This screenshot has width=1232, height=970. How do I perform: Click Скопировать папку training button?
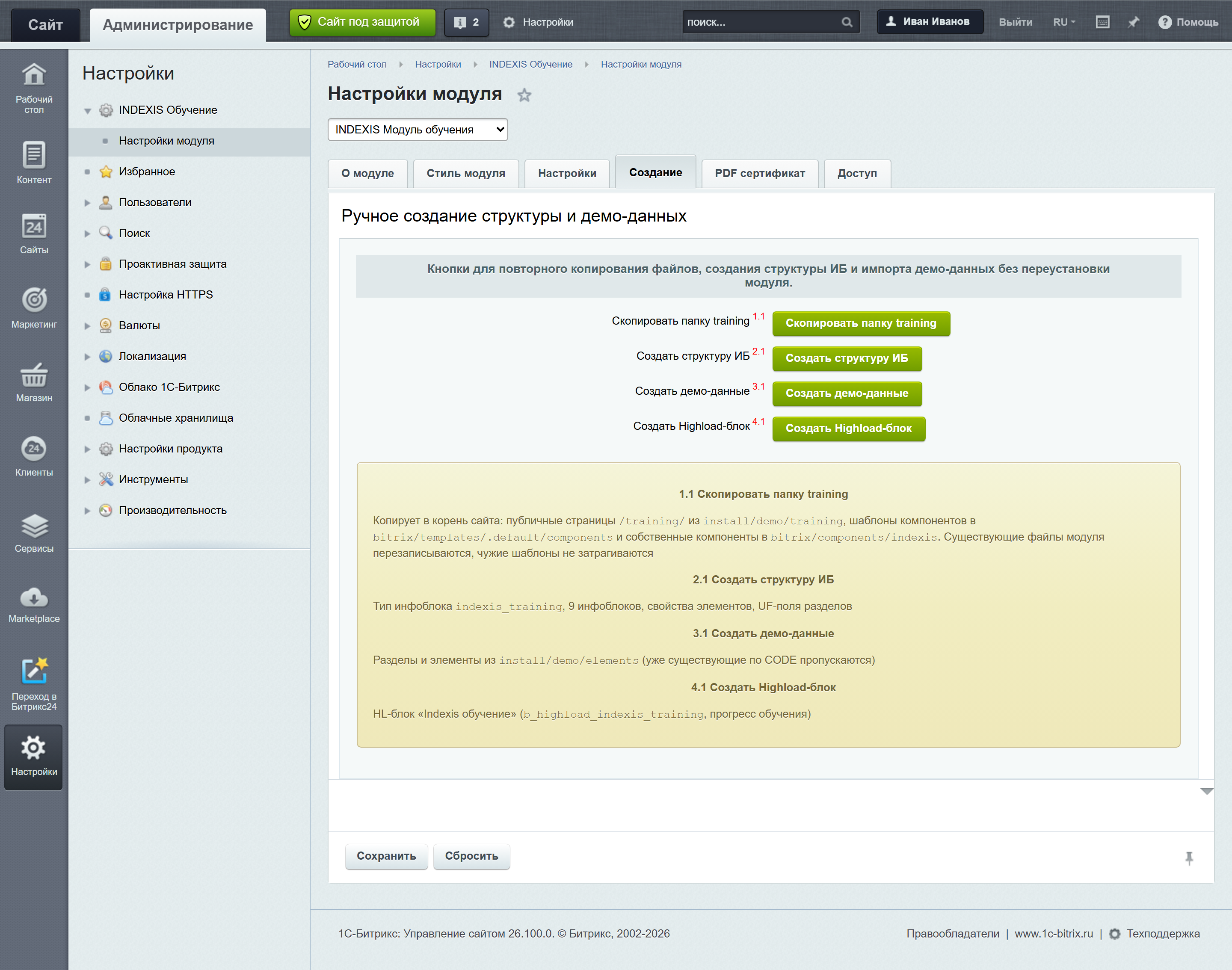861,323
